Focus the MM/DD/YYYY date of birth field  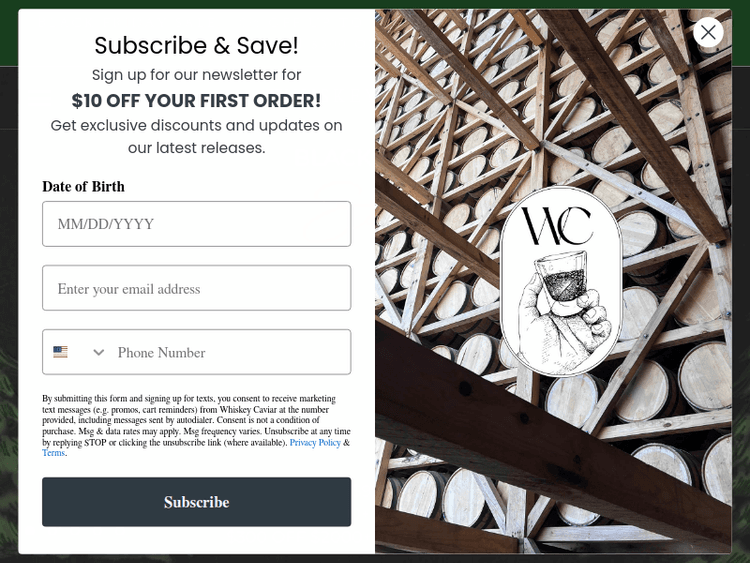197,224
